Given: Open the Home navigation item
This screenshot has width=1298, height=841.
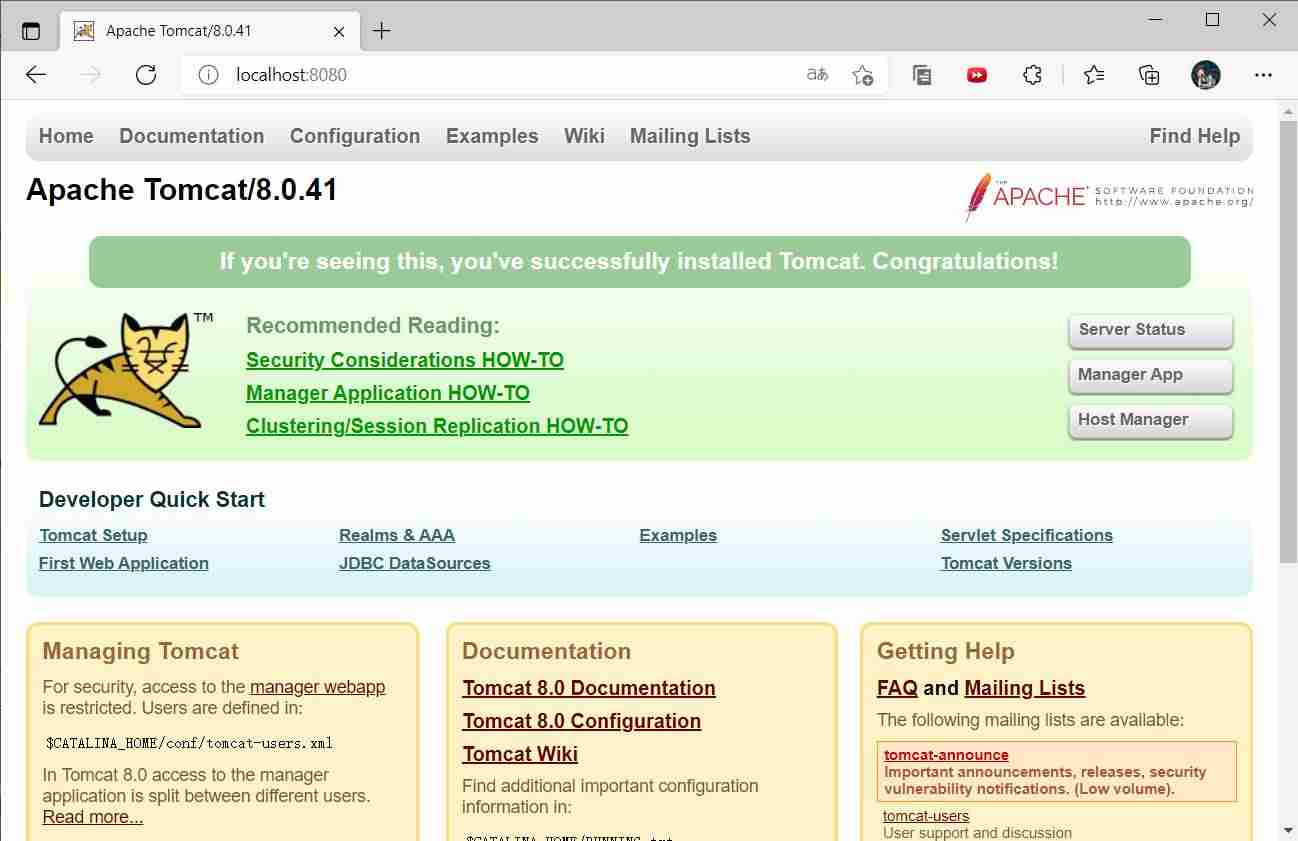Looking at the screenshot, I should point(66,136).
